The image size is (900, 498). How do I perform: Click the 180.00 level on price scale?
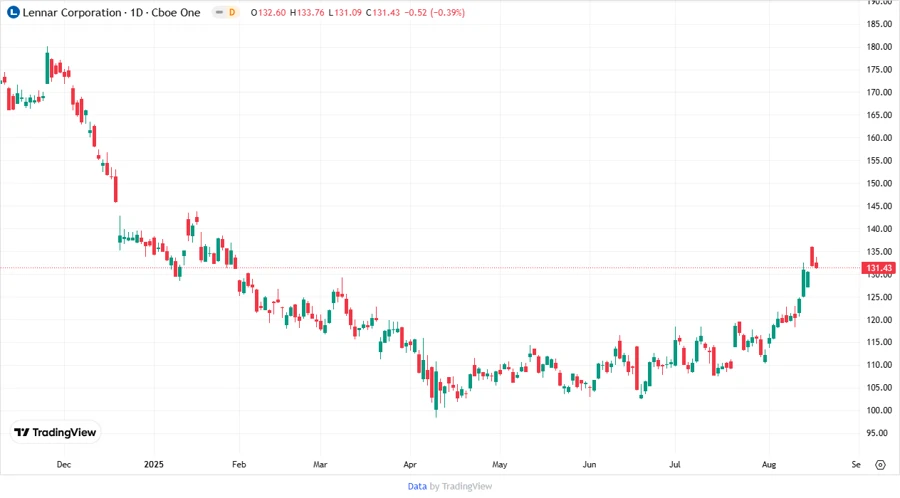(x=880, y=47)
